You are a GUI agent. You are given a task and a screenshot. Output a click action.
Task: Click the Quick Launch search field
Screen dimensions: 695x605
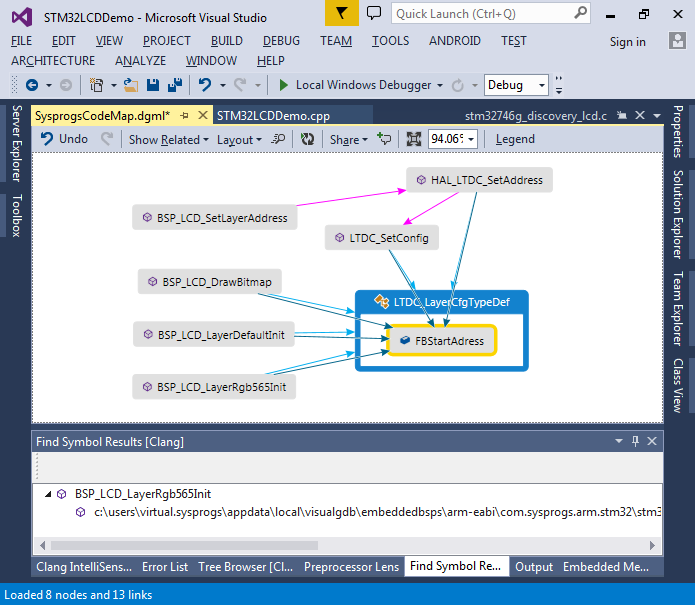pos(483,13)
